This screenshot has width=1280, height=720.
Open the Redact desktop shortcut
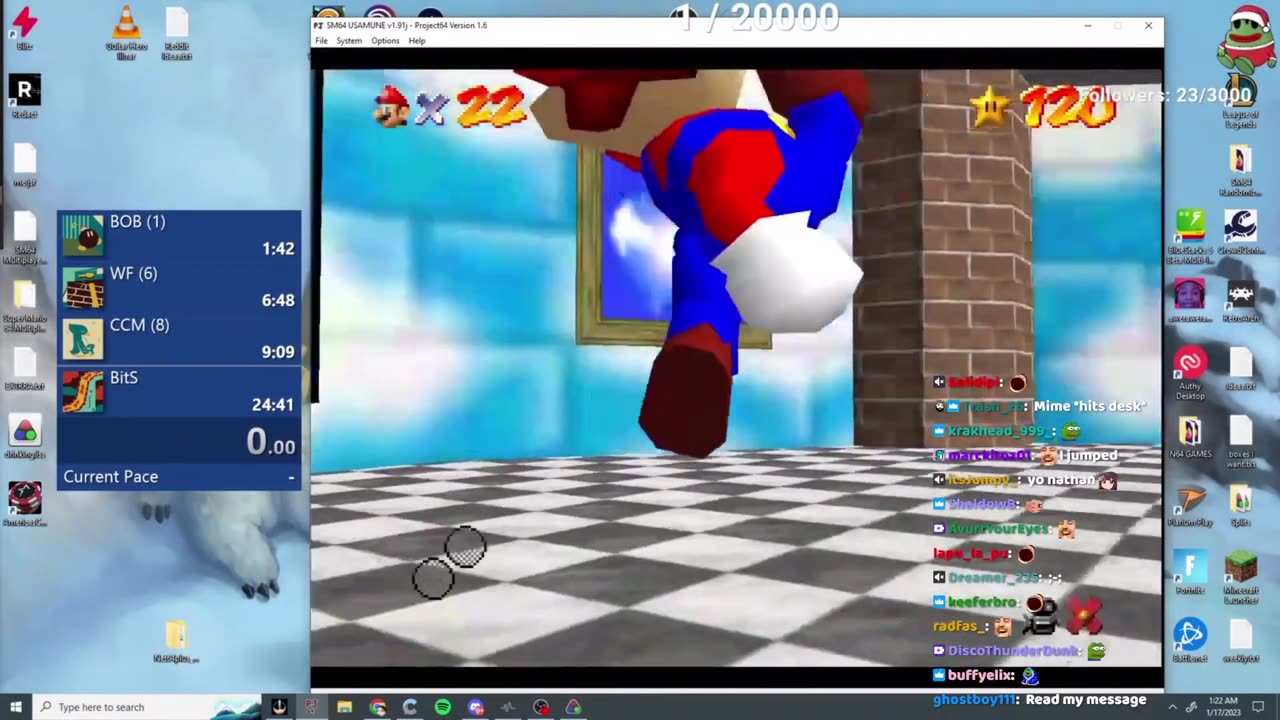coord(25,96)
